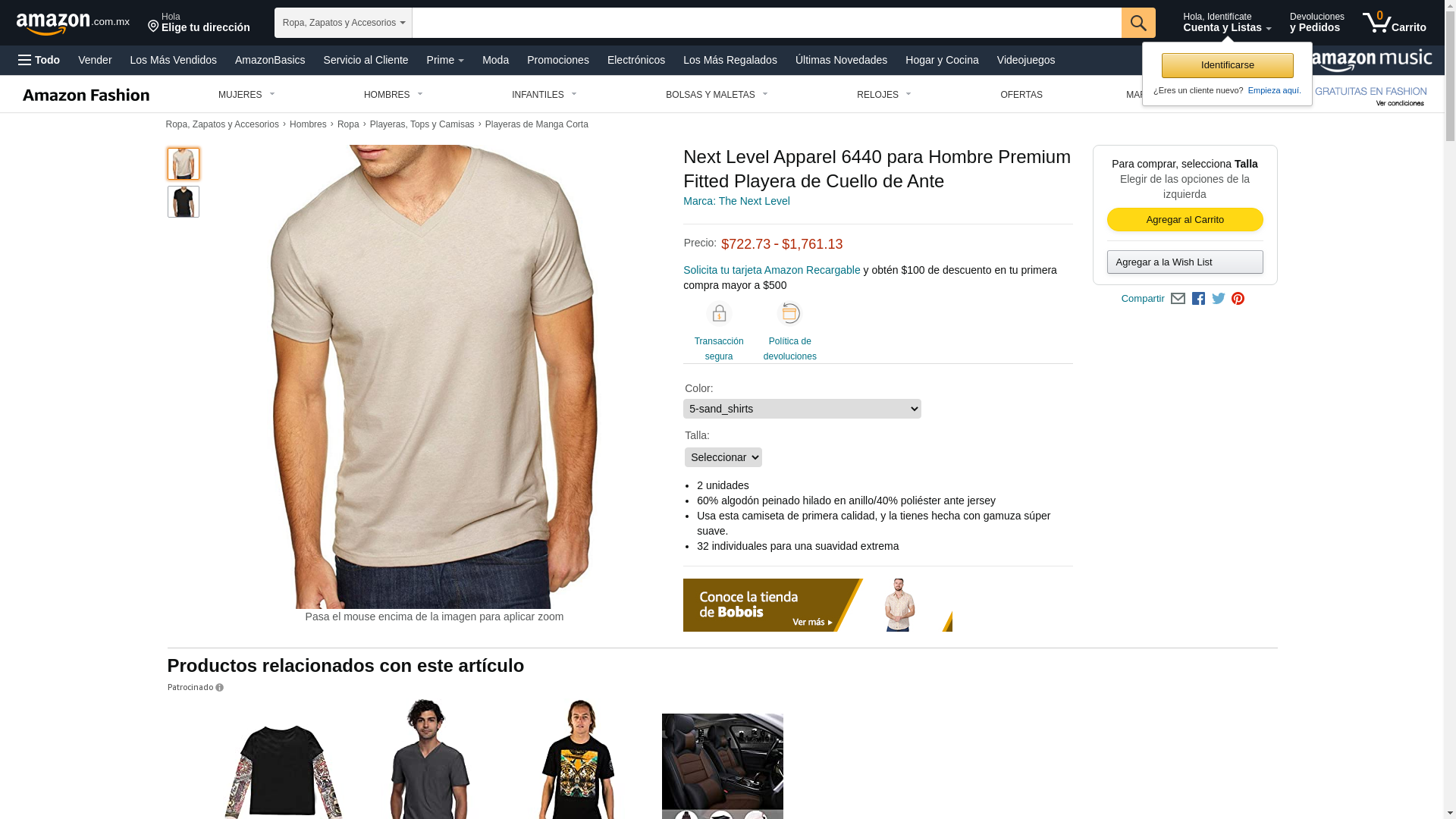Expand the RELOJES fashion menu

click(884, 95)
